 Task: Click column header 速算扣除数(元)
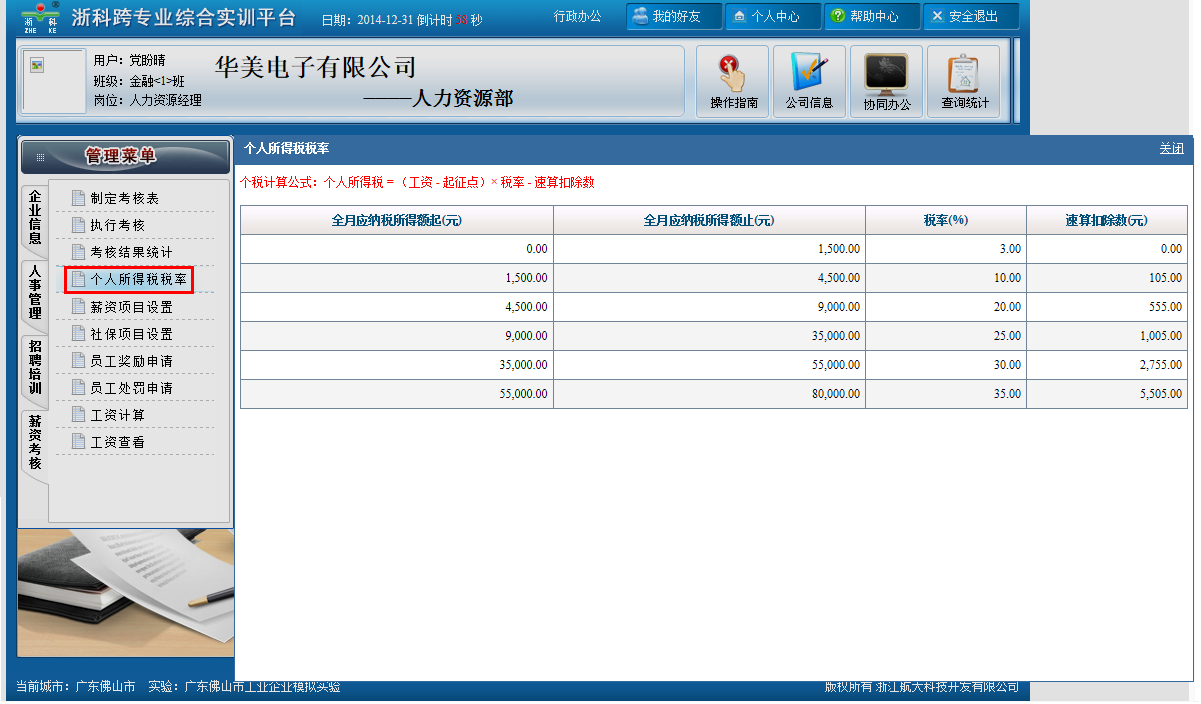pos(1107,220)
